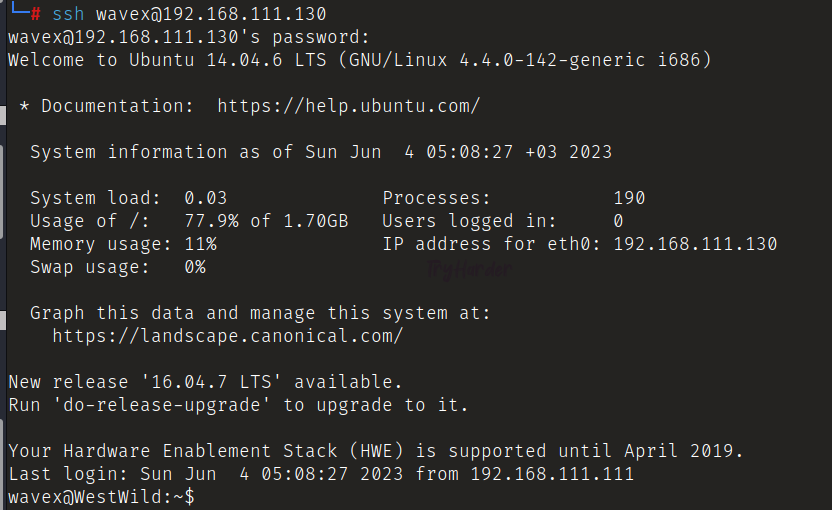Click the eth0 IP address 192.168.111.130
This screenshot has width=832, height=510.
tap(695, 244)
